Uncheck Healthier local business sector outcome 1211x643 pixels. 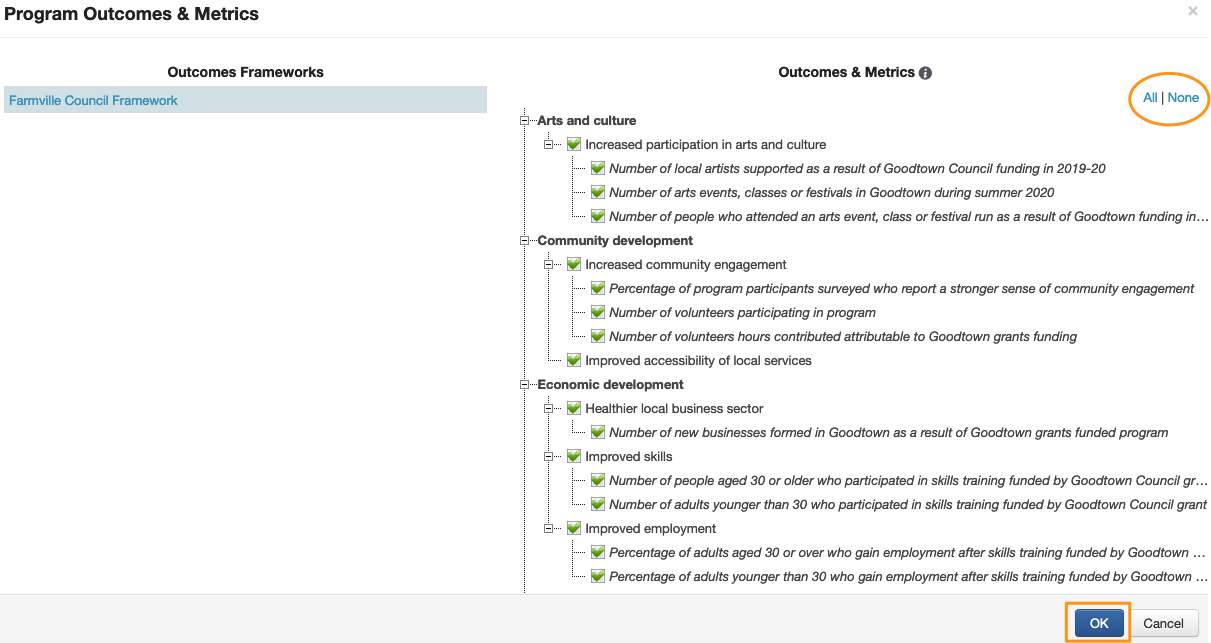574,409
